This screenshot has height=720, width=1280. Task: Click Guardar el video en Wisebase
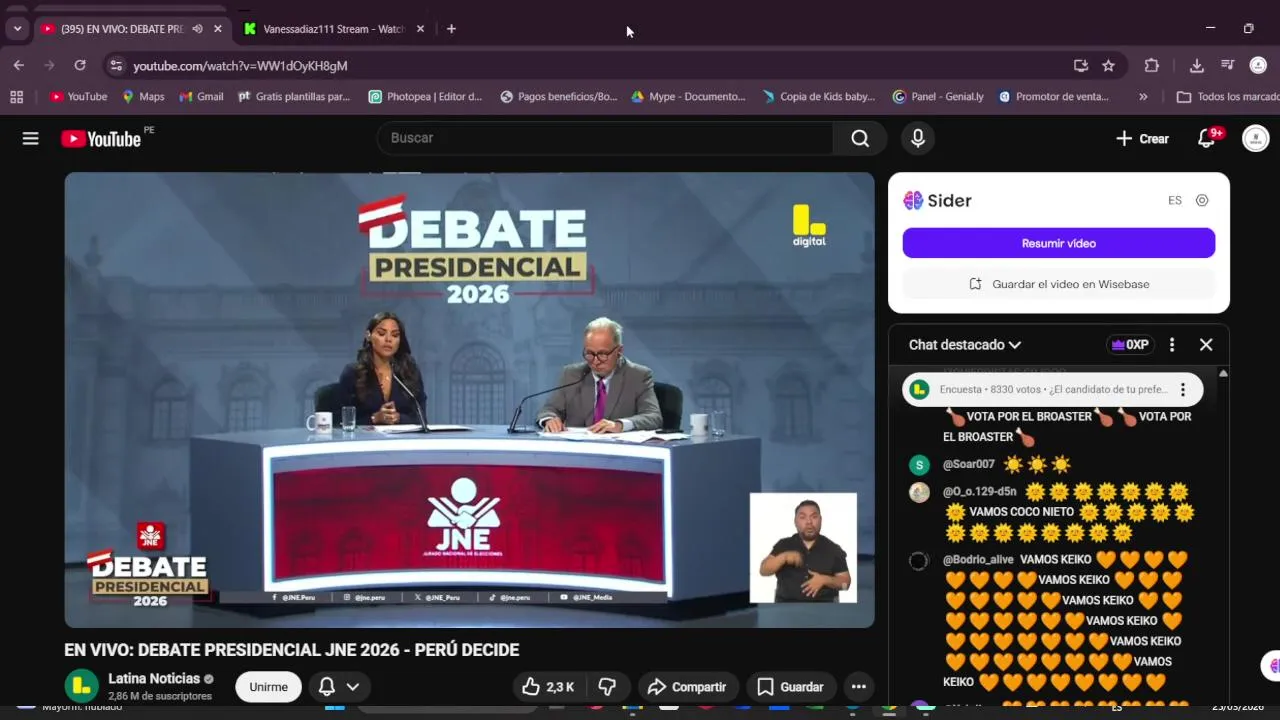tap(1059, 284)
